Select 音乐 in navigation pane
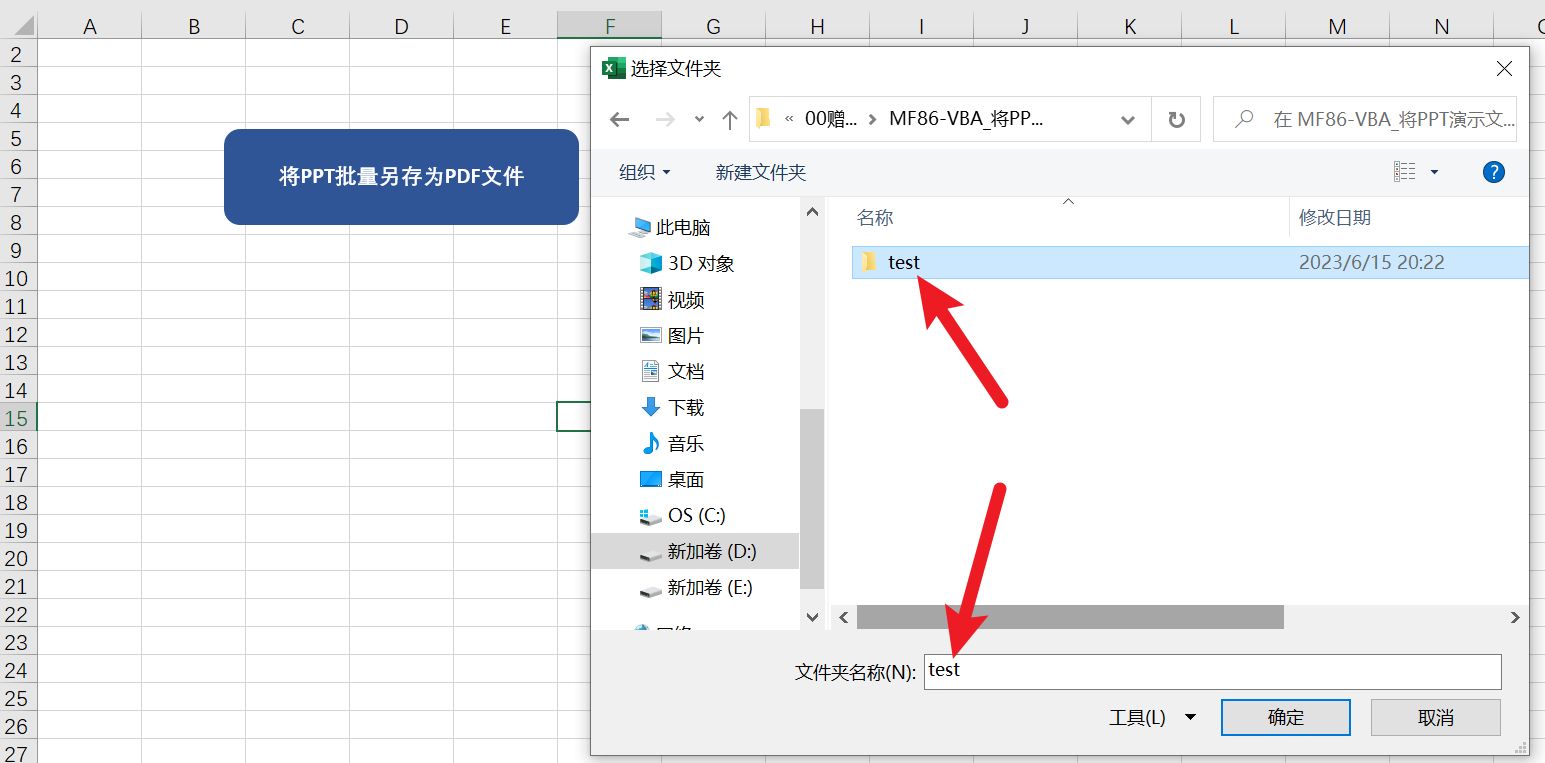1545x763 pixels. (672, 443)
